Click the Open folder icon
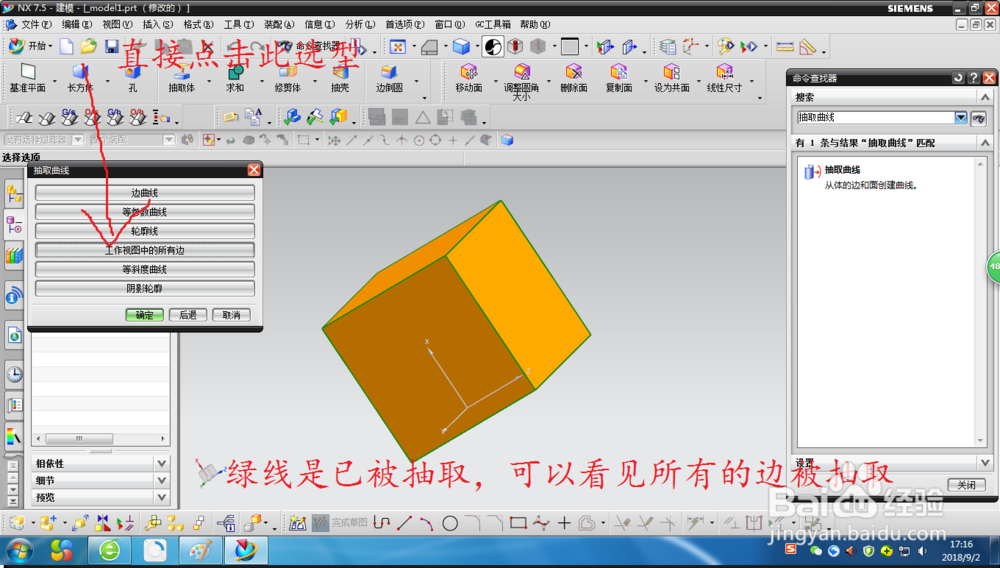 tap(89, 47)
